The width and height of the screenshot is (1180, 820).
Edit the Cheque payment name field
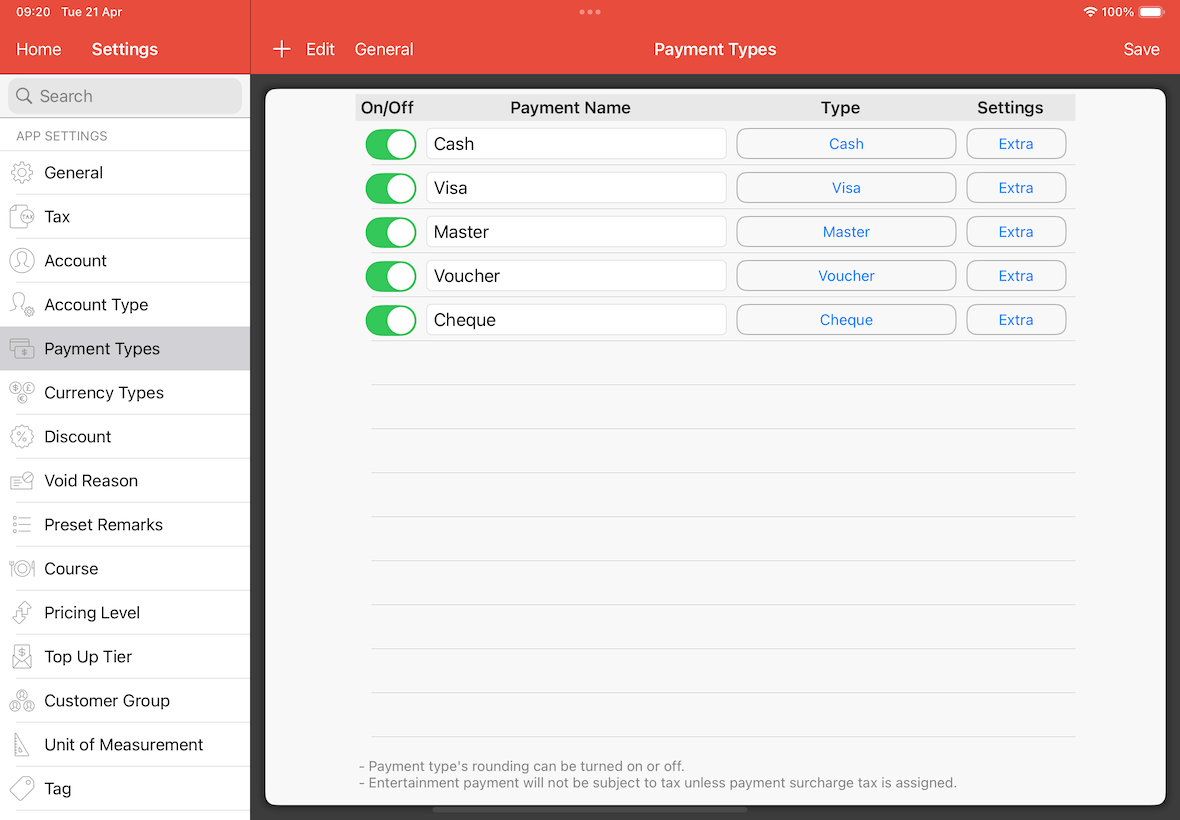[576, 320]
